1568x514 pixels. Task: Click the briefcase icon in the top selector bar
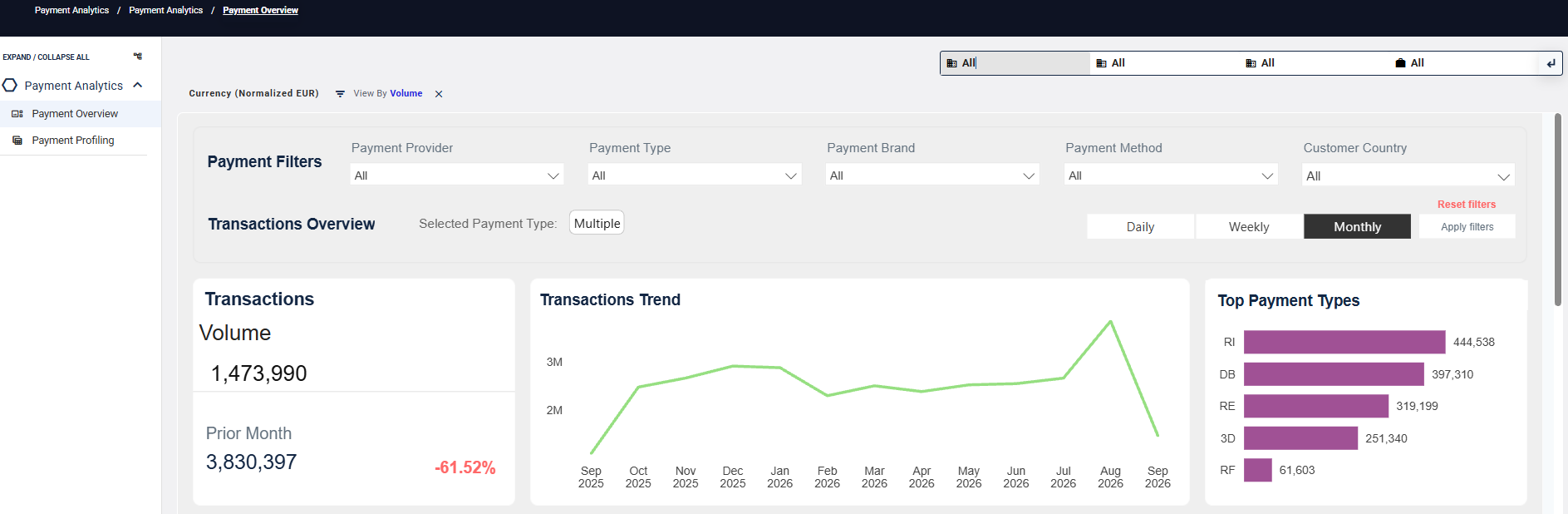click(1400, 63)
